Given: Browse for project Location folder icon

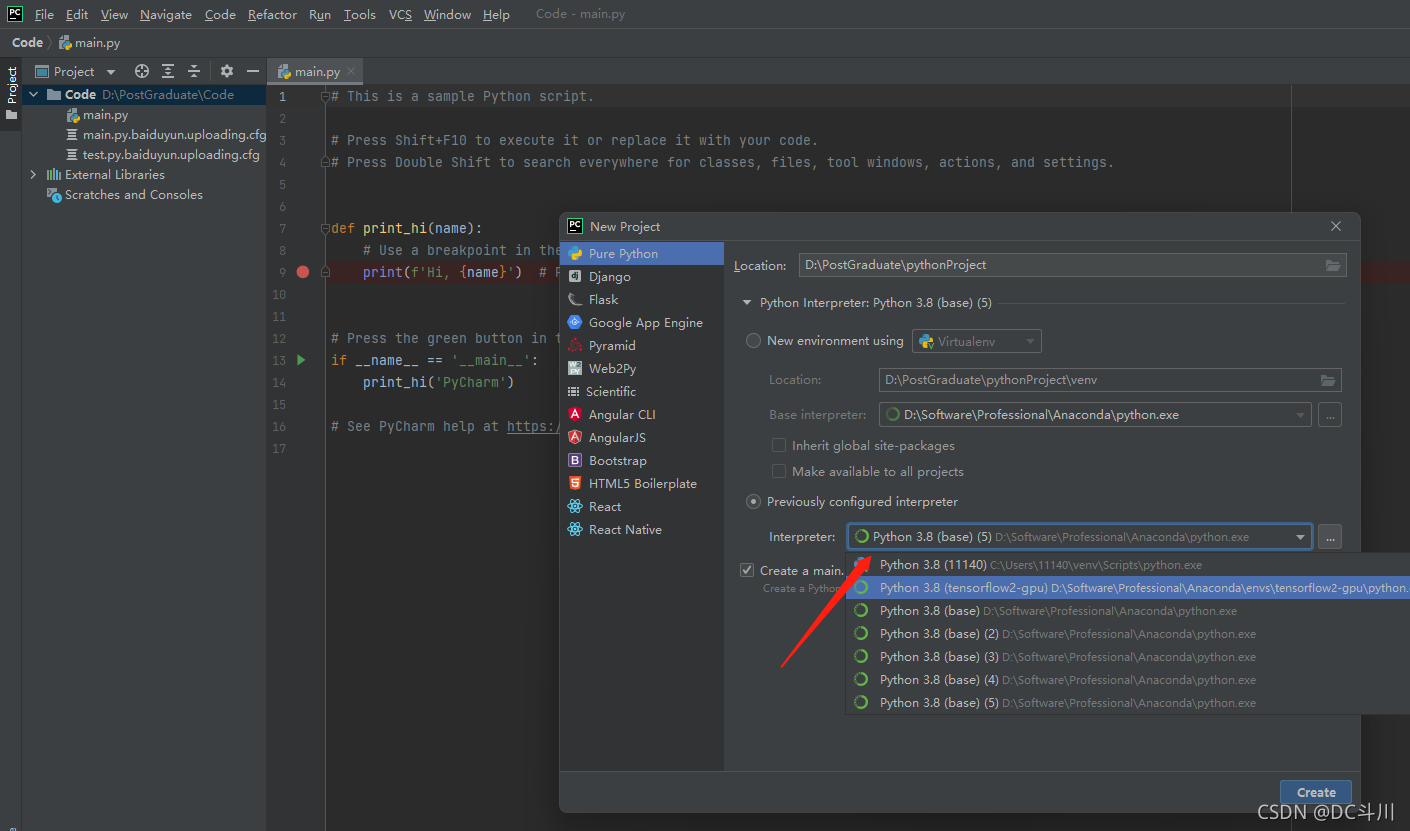Looking at the screenshot, I should tap(1332, 265).
